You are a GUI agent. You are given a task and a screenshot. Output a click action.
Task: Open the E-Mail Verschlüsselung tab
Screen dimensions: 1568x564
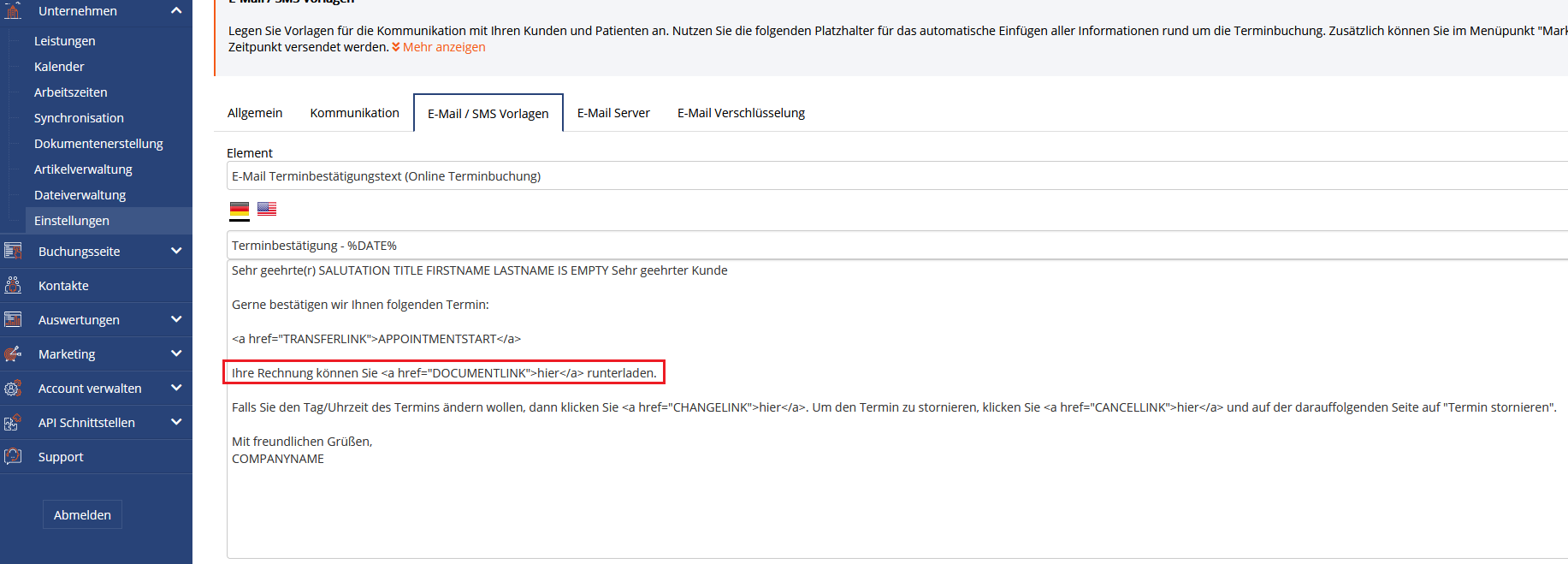tap(741, 113)
